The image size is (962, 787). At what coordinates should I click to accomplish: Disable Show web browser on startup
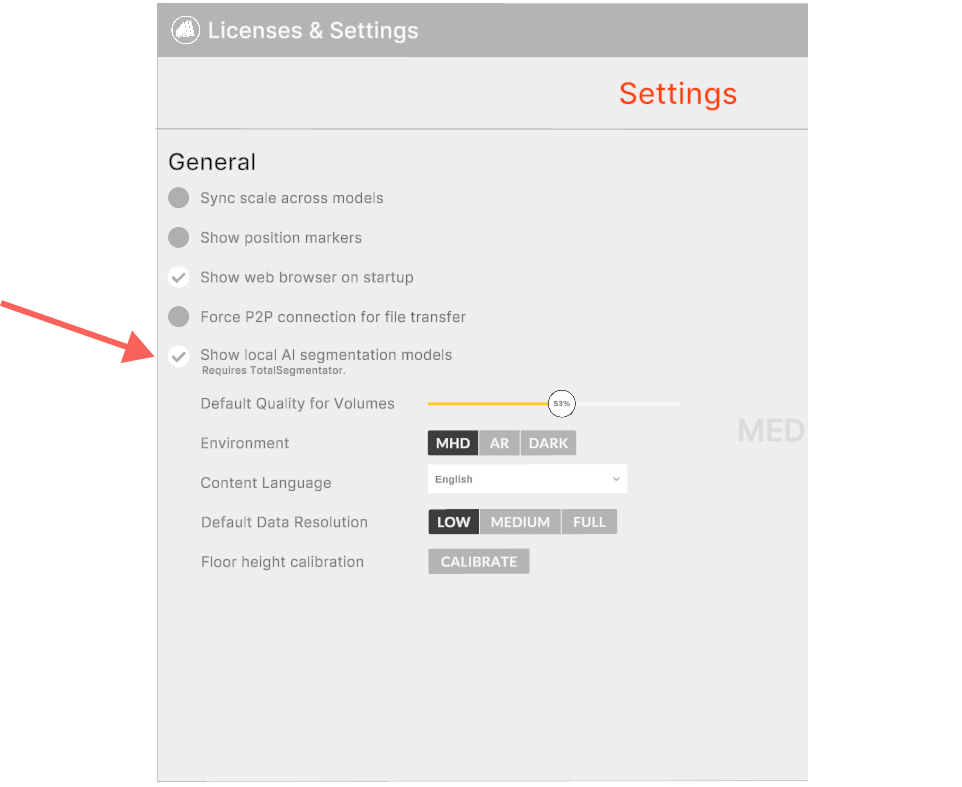pyautogui.click(x=179, y=277)
